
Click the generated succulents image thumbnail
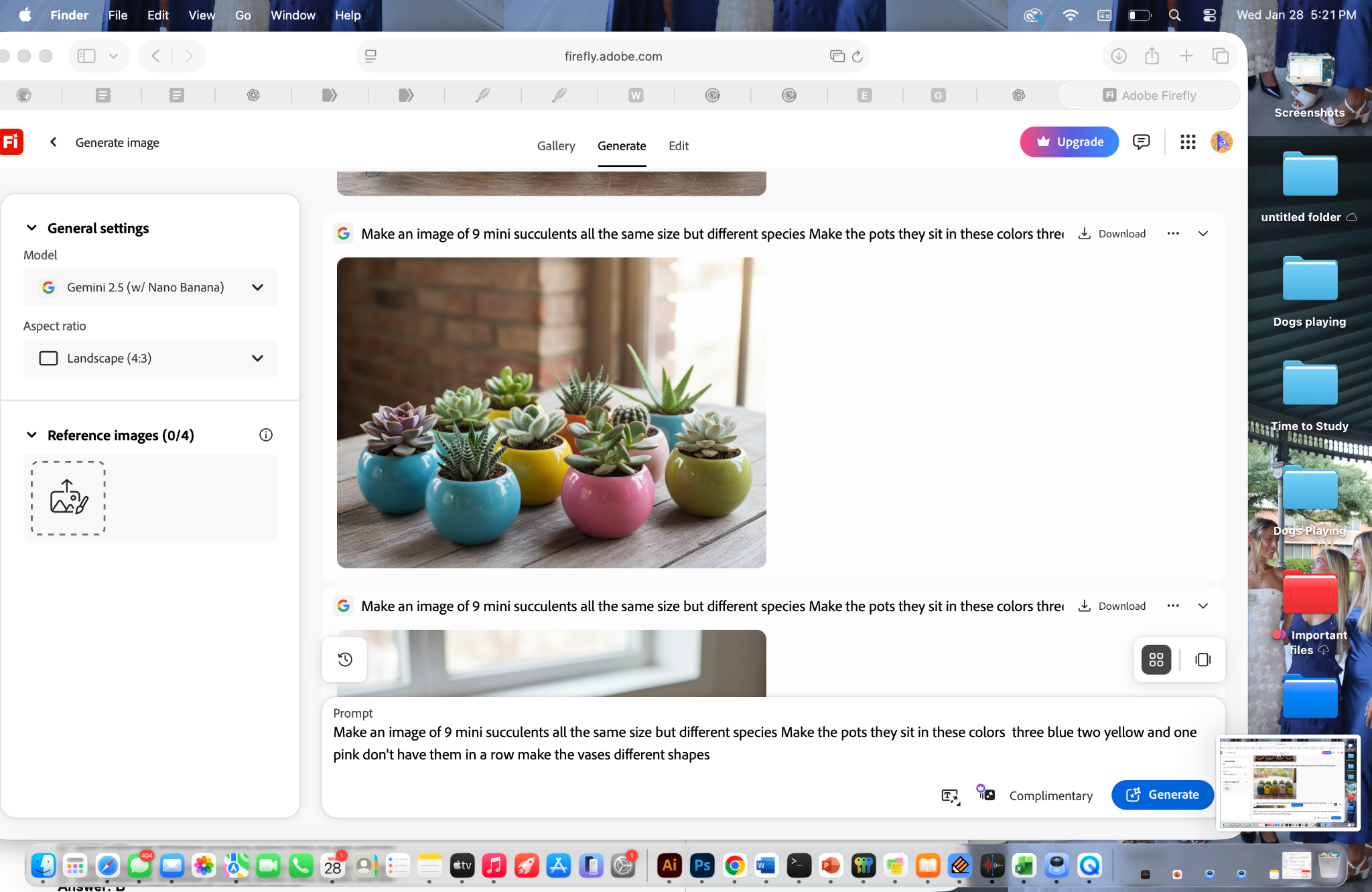click(x=551, y=413)
